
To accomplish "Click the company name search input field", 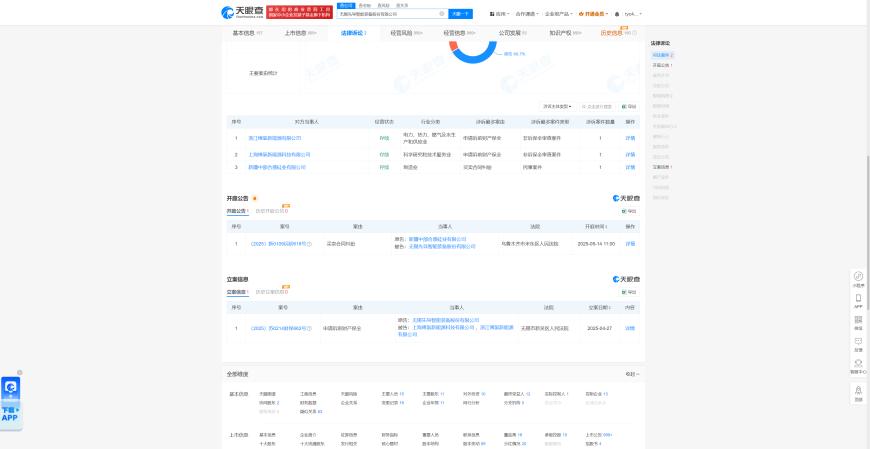I will pos(386,14).
